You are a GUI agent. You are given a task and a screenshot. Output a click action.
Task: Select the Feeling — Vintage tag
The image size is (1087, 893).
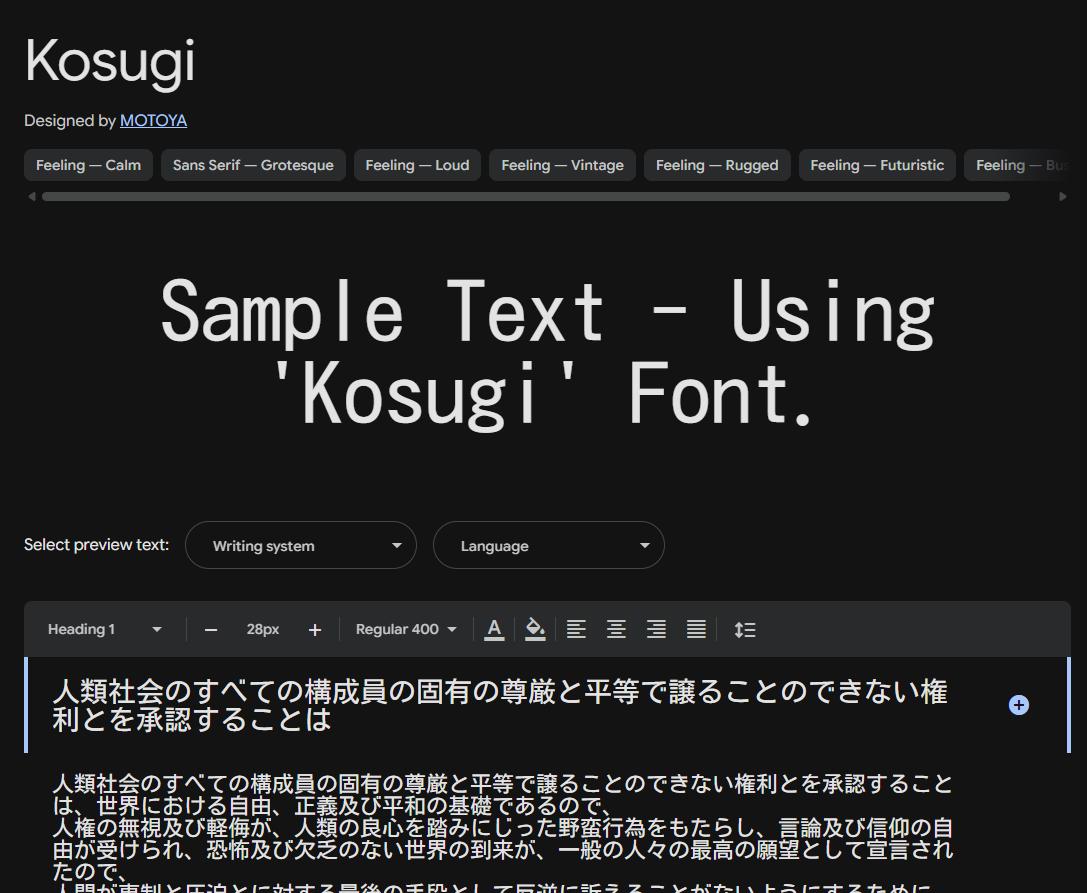pos(562,165)
